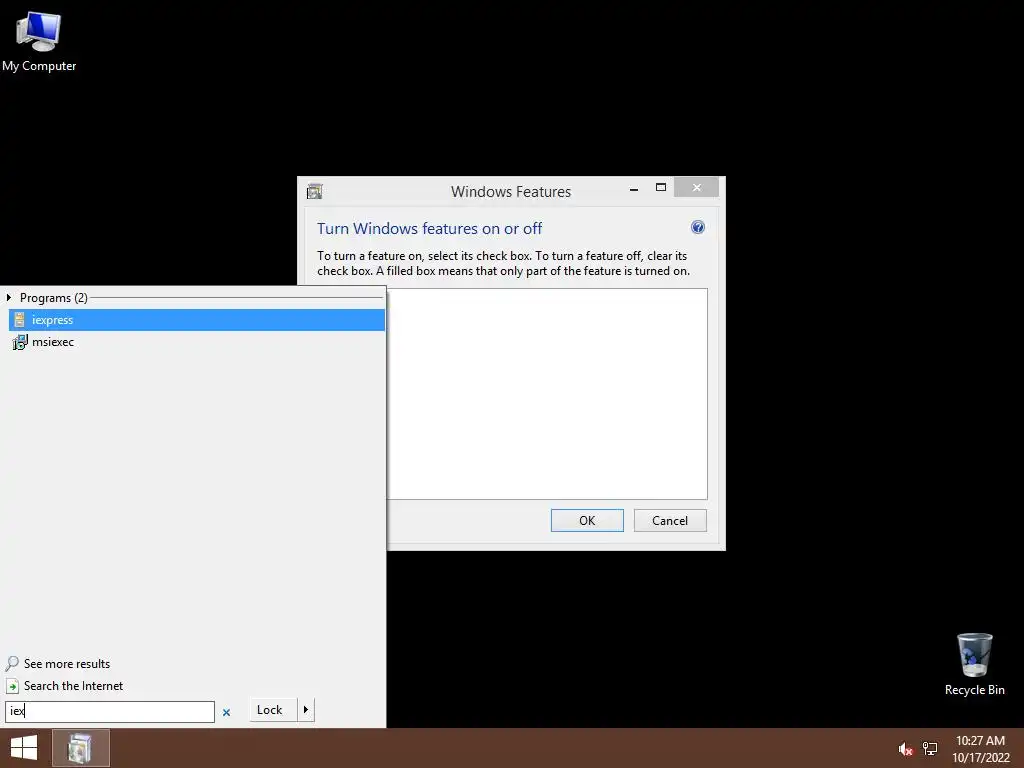Click the Lock button
Viewport: 1024px width, 768px height.
pyautogui.click(x=273, y=710)
